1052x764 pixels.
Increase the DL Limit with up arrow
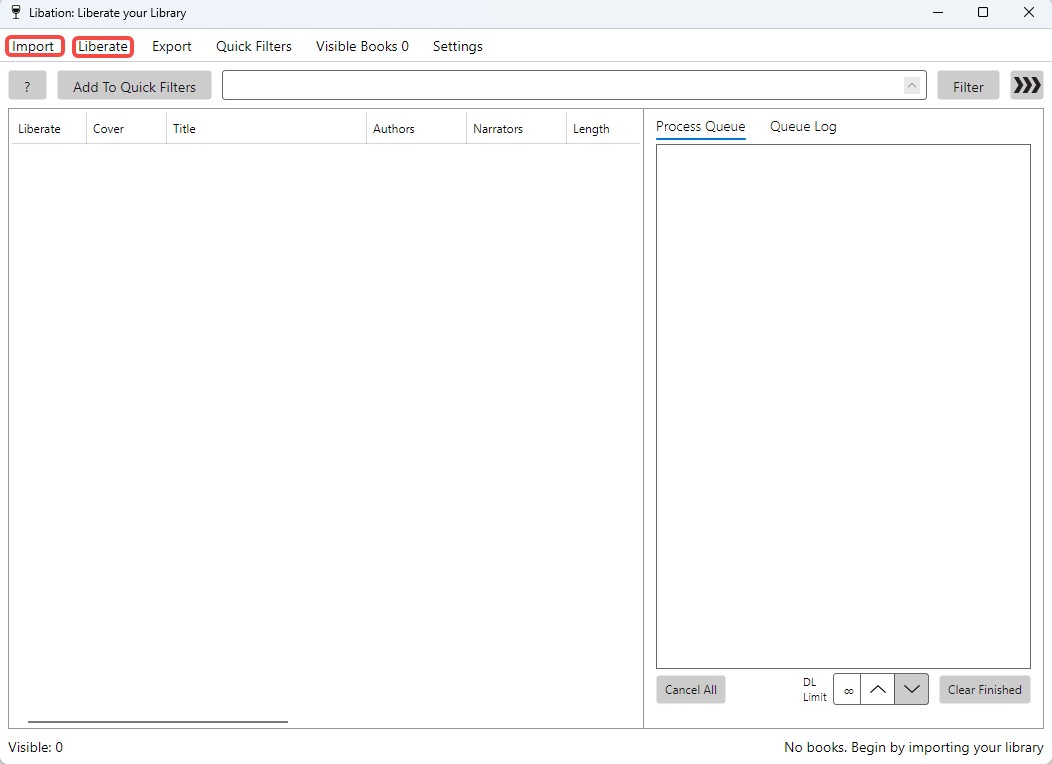tap(877, 689)
